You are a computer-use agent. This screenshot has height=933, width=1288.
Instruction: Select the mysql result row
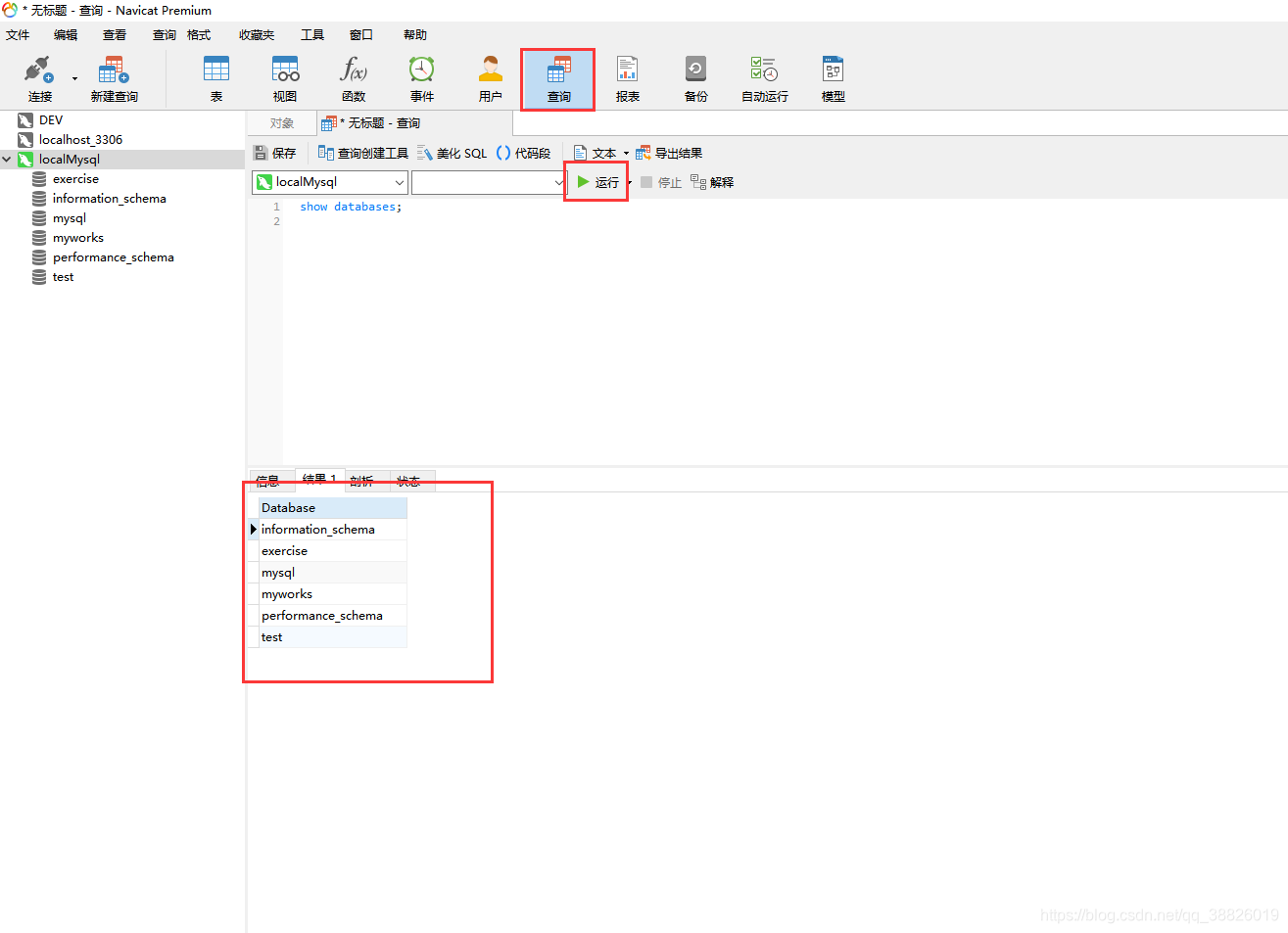pos(333,573)
